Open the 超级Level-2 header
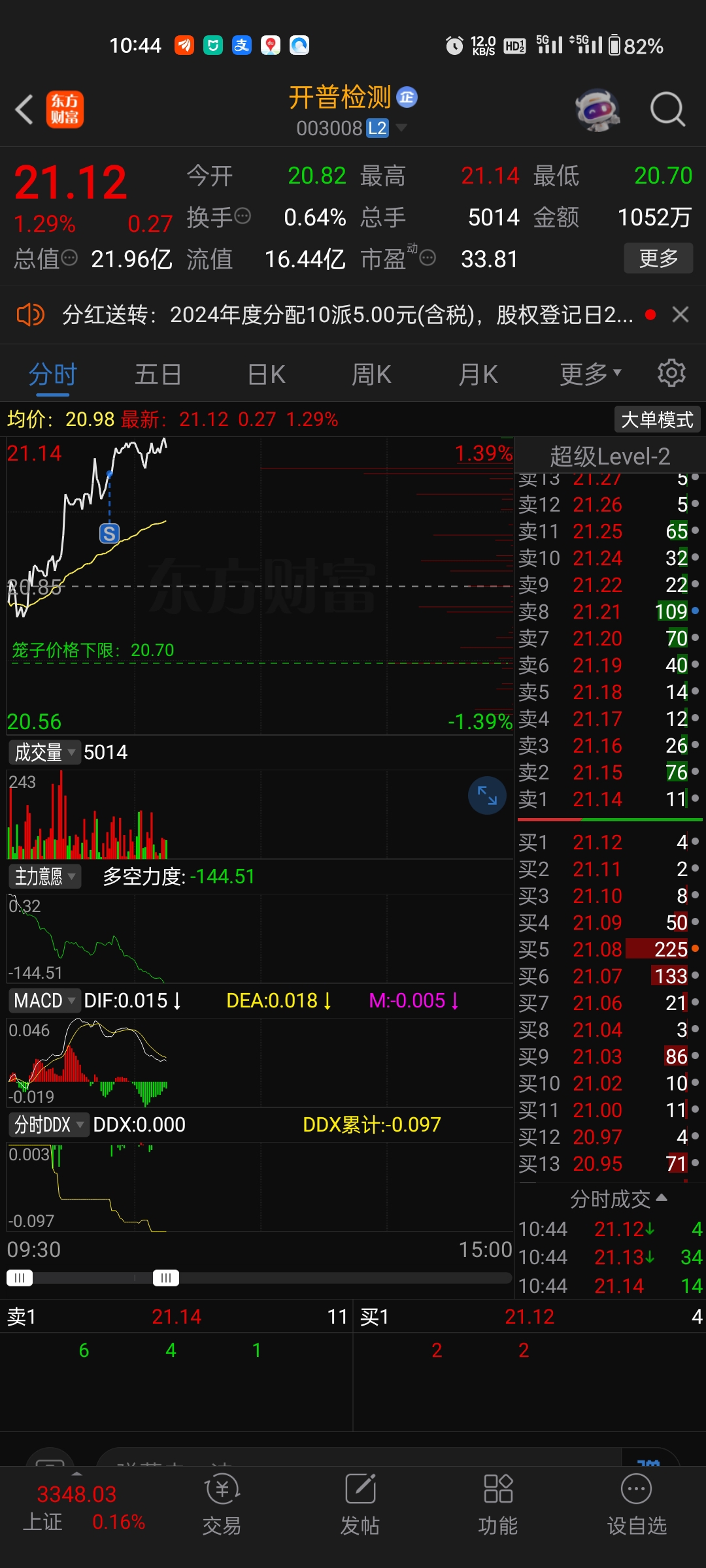 coord(609,456)
